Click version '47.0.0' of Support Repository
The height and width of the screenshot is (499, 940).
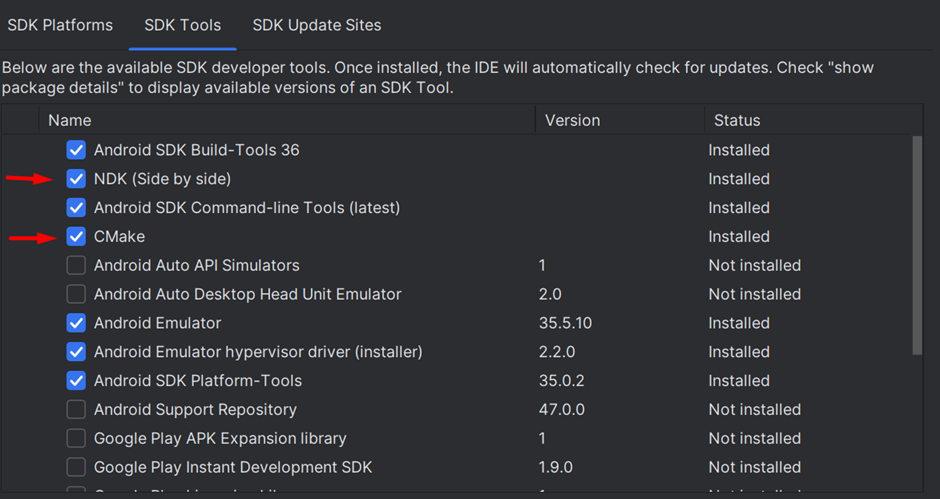pos(562,409)
